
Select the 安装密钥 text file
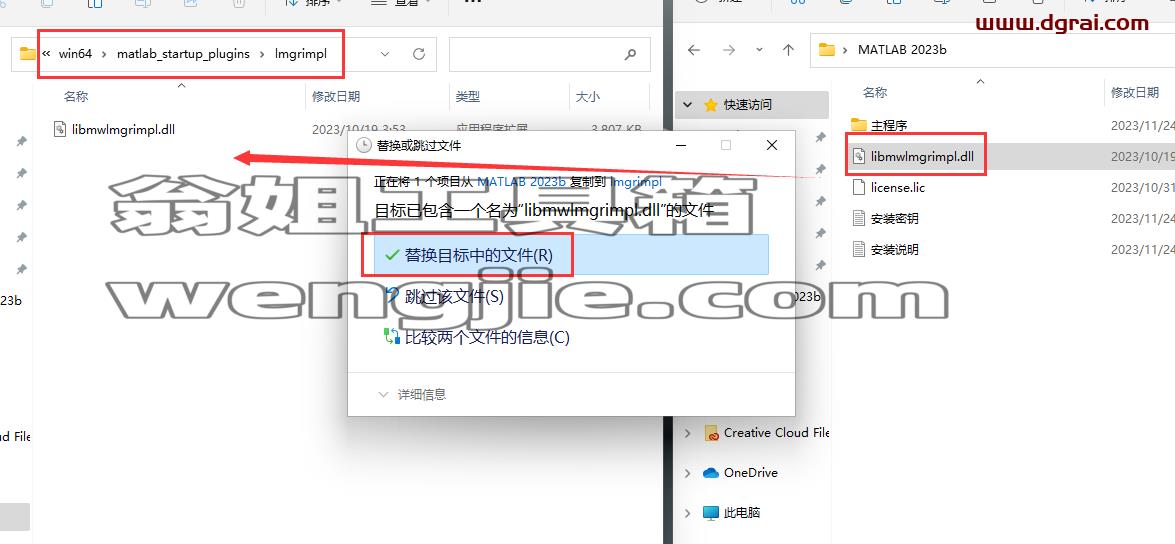(895, 219)
